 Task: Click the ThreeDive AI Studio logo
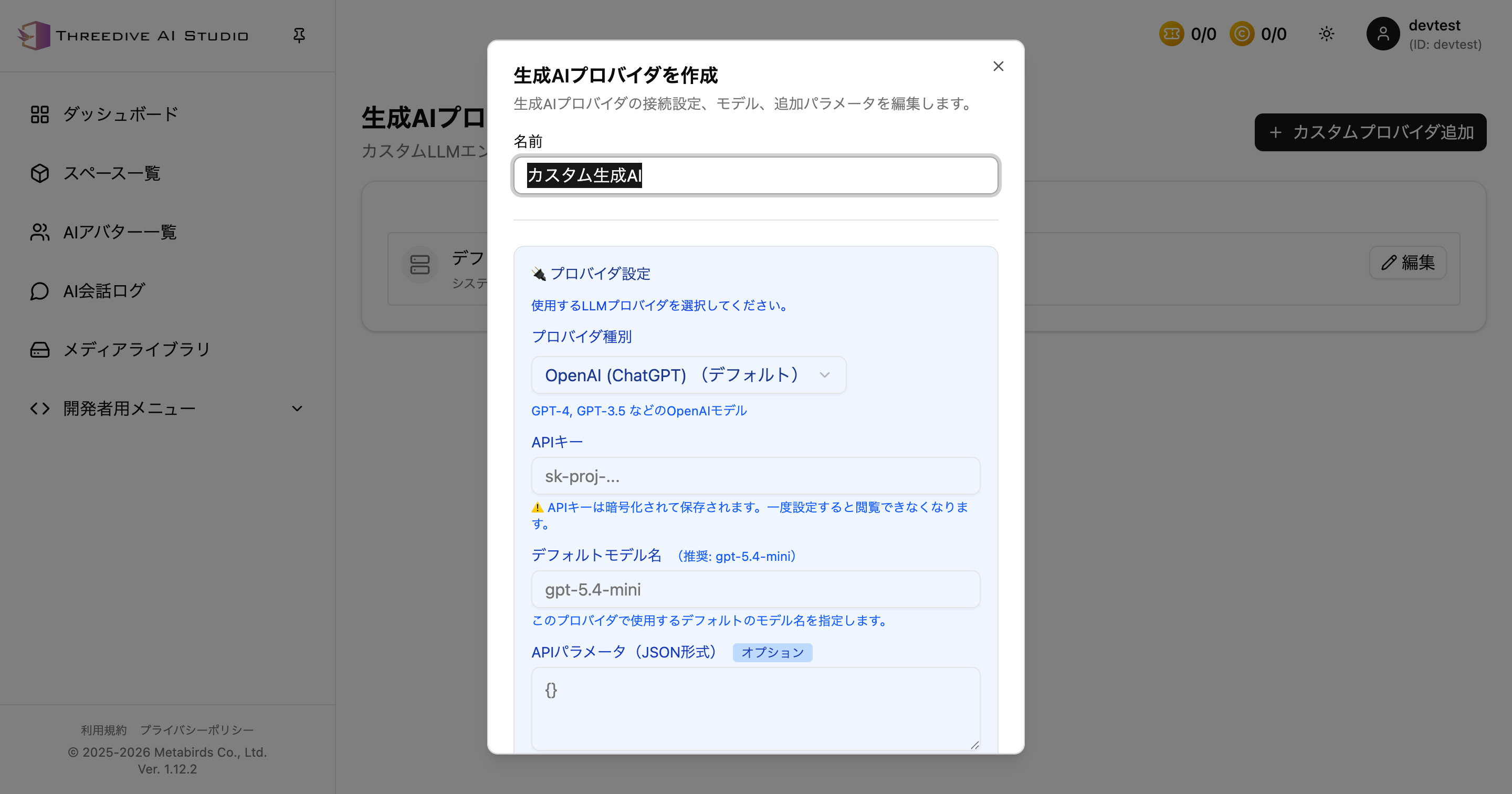point(133,36)
